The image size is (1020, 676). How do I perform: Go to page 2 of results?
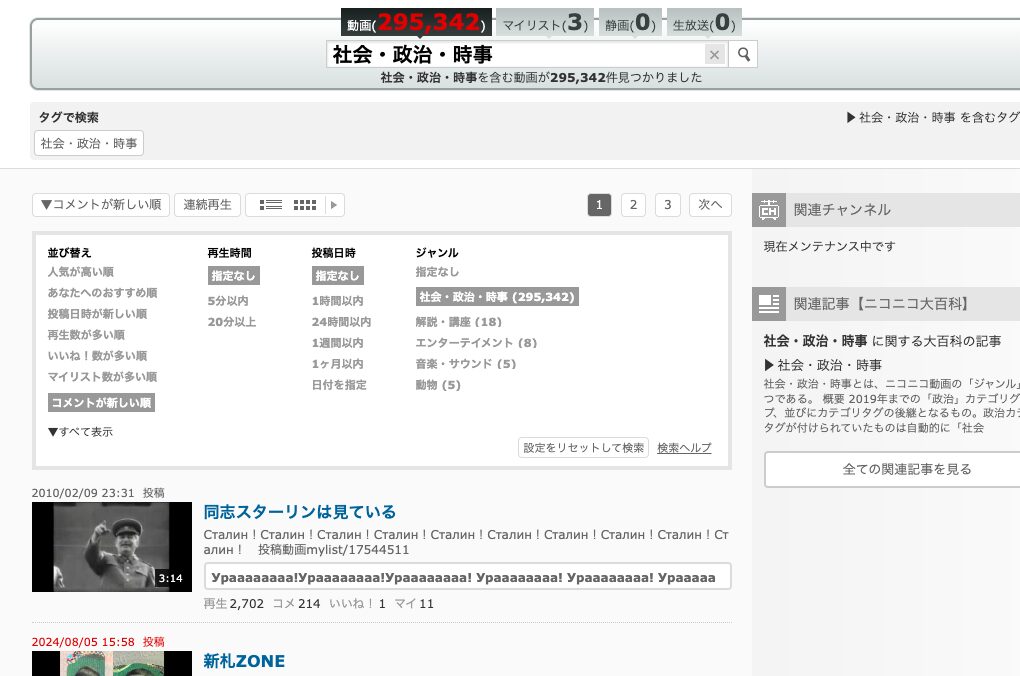point(633,205)
